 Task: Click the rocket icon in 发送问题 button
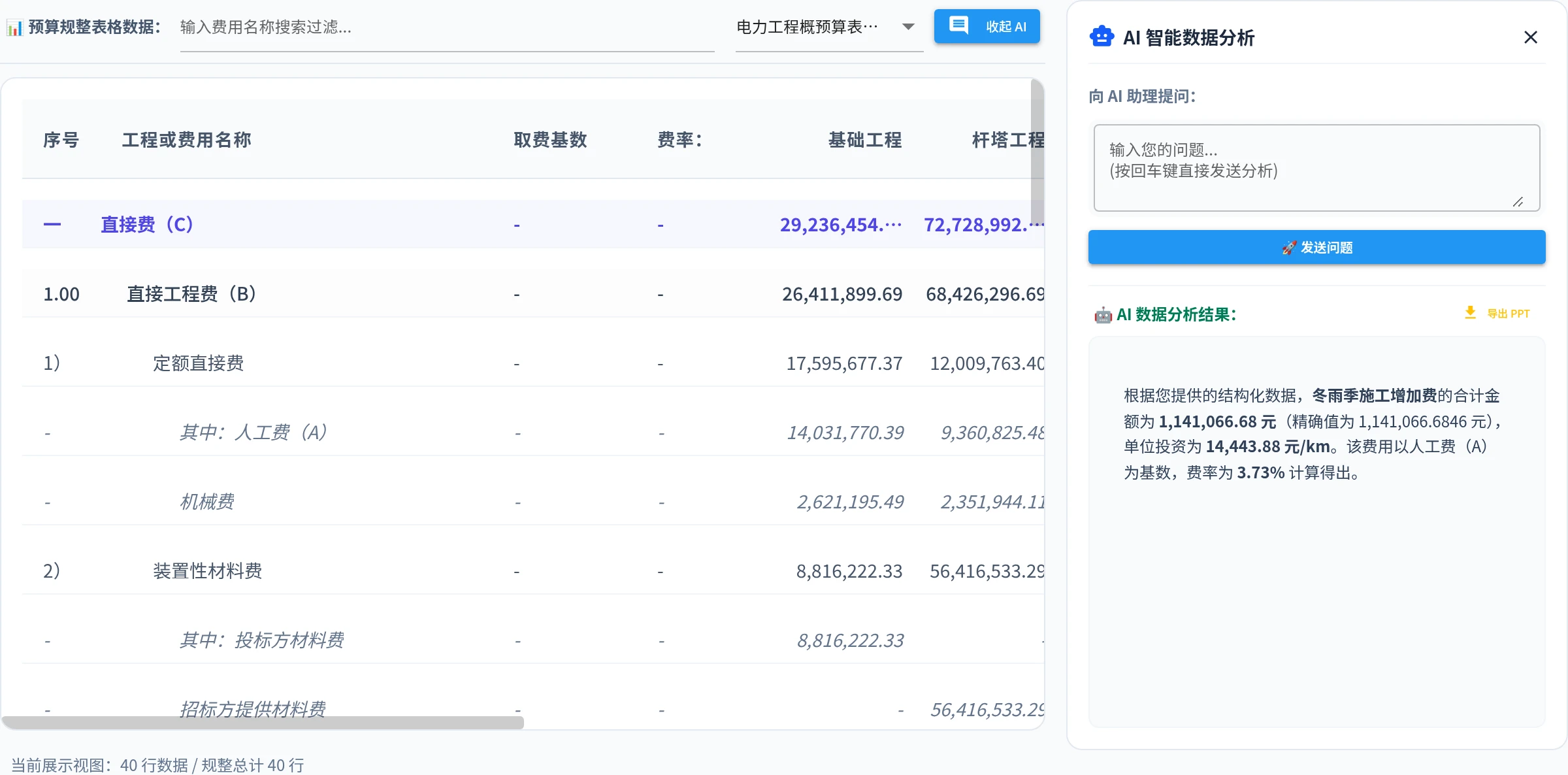1288,248
